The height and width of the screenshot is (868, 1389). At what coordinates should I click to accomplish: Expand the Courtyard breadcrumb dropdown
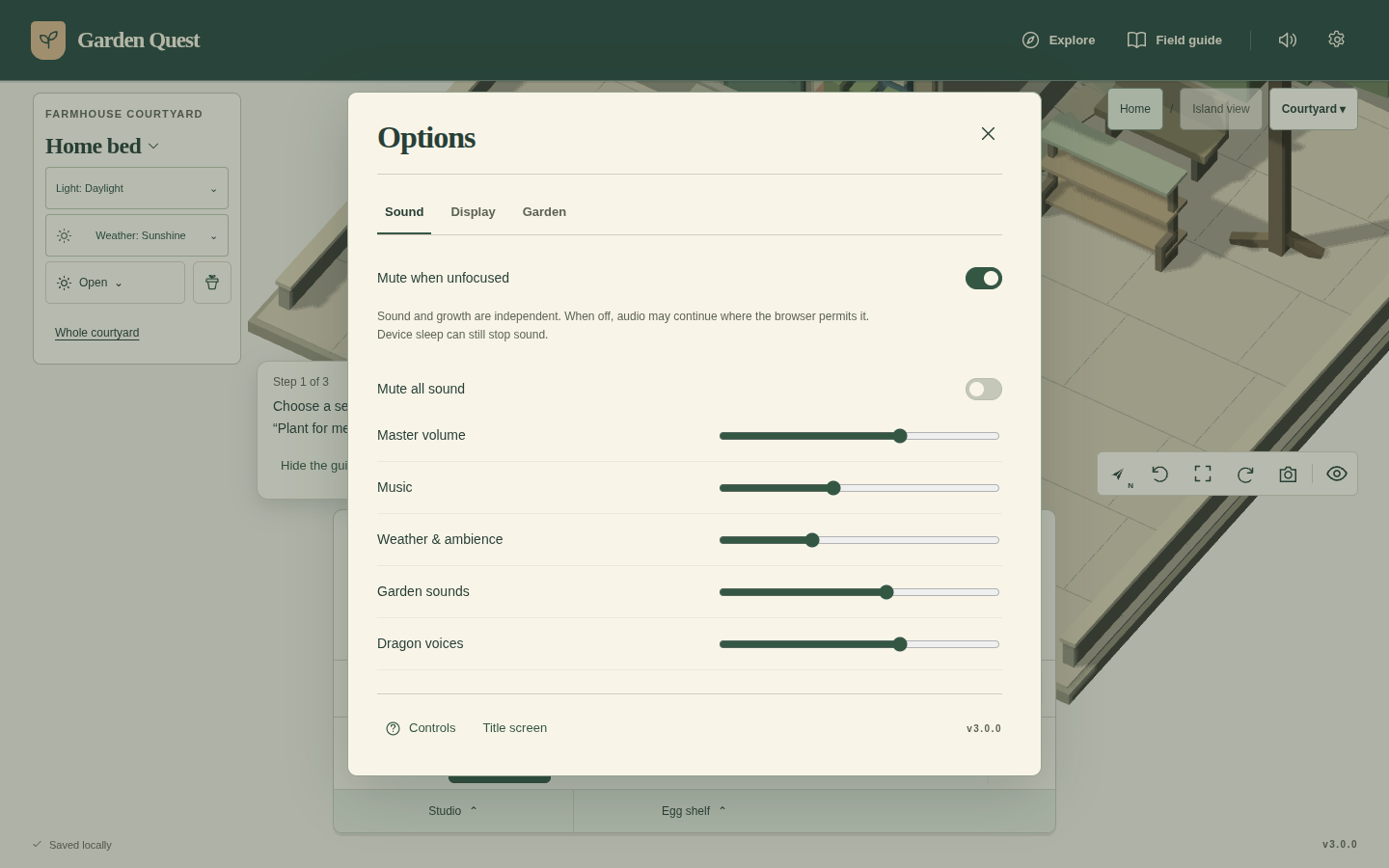(1314, 109)
